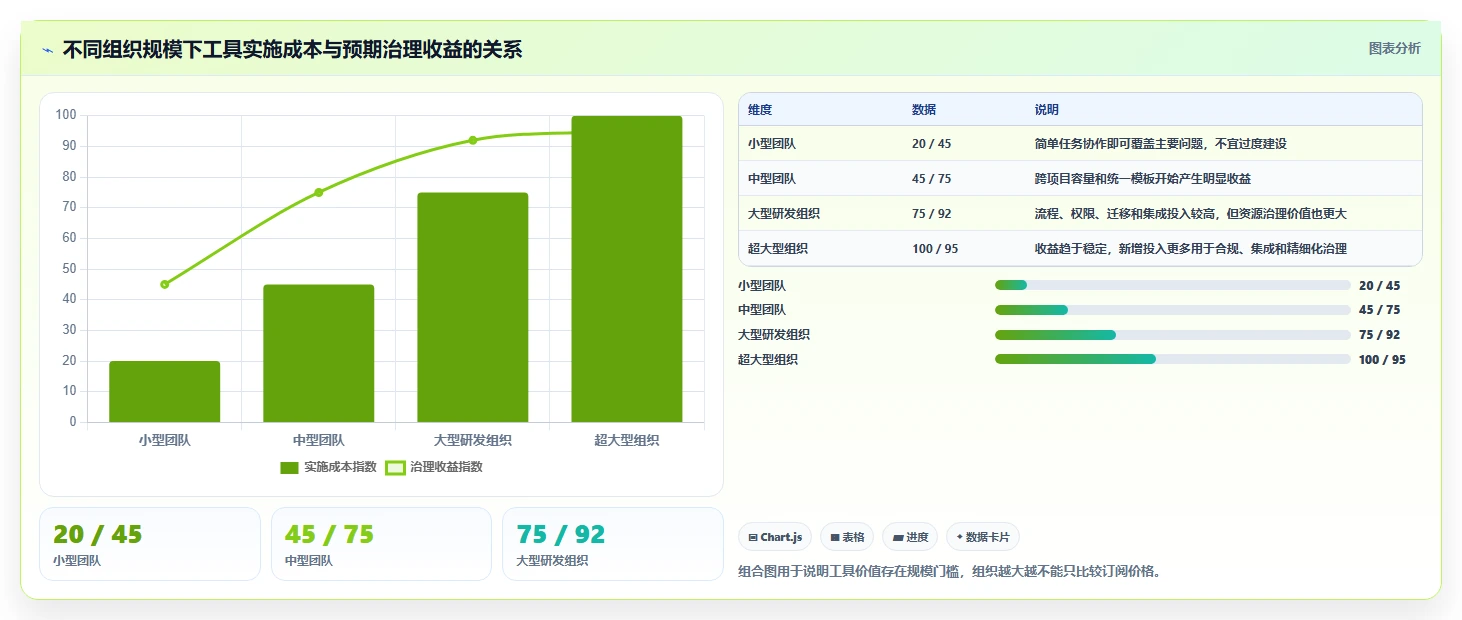Click the 图表分析 label in the header
Viewport: 1462px width, 620px height.
pos(1394,49)
